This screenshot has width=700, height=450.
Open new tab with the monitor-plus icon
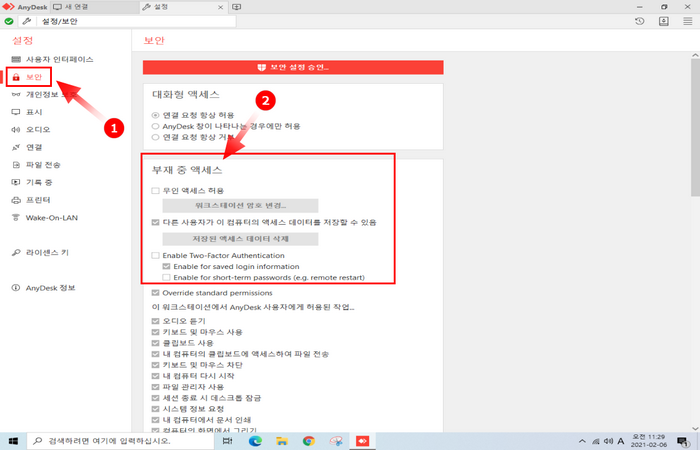(237, 7)
